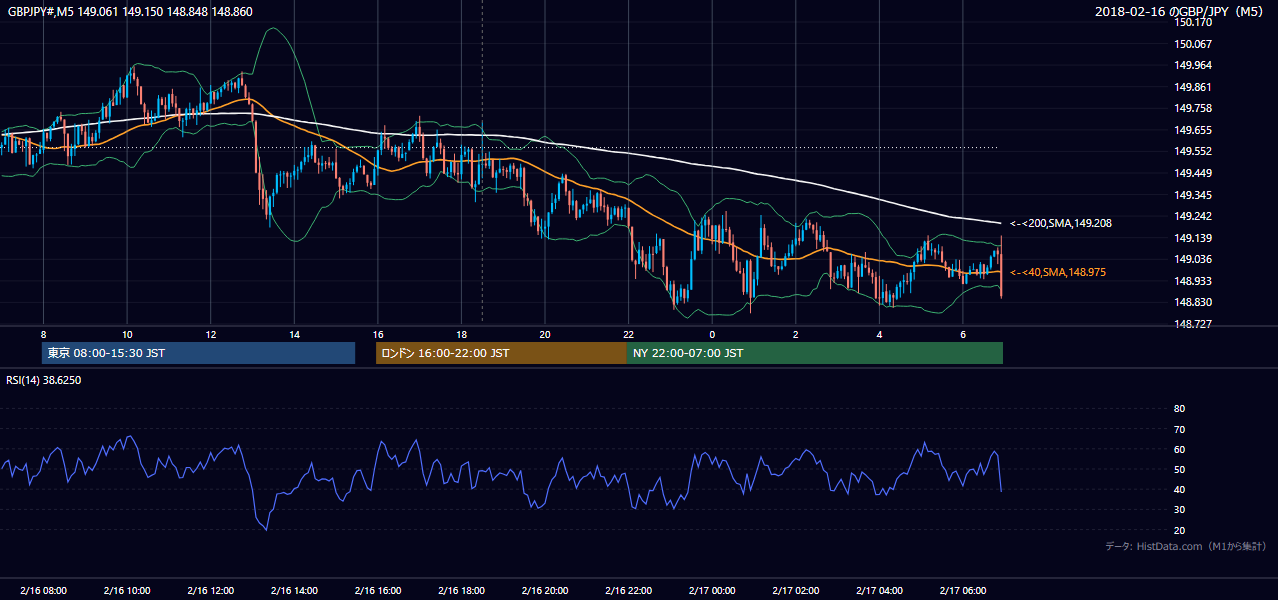Click hour label 12 under the price chart
Screen dimensions: 1278x600
click(210, 334)
